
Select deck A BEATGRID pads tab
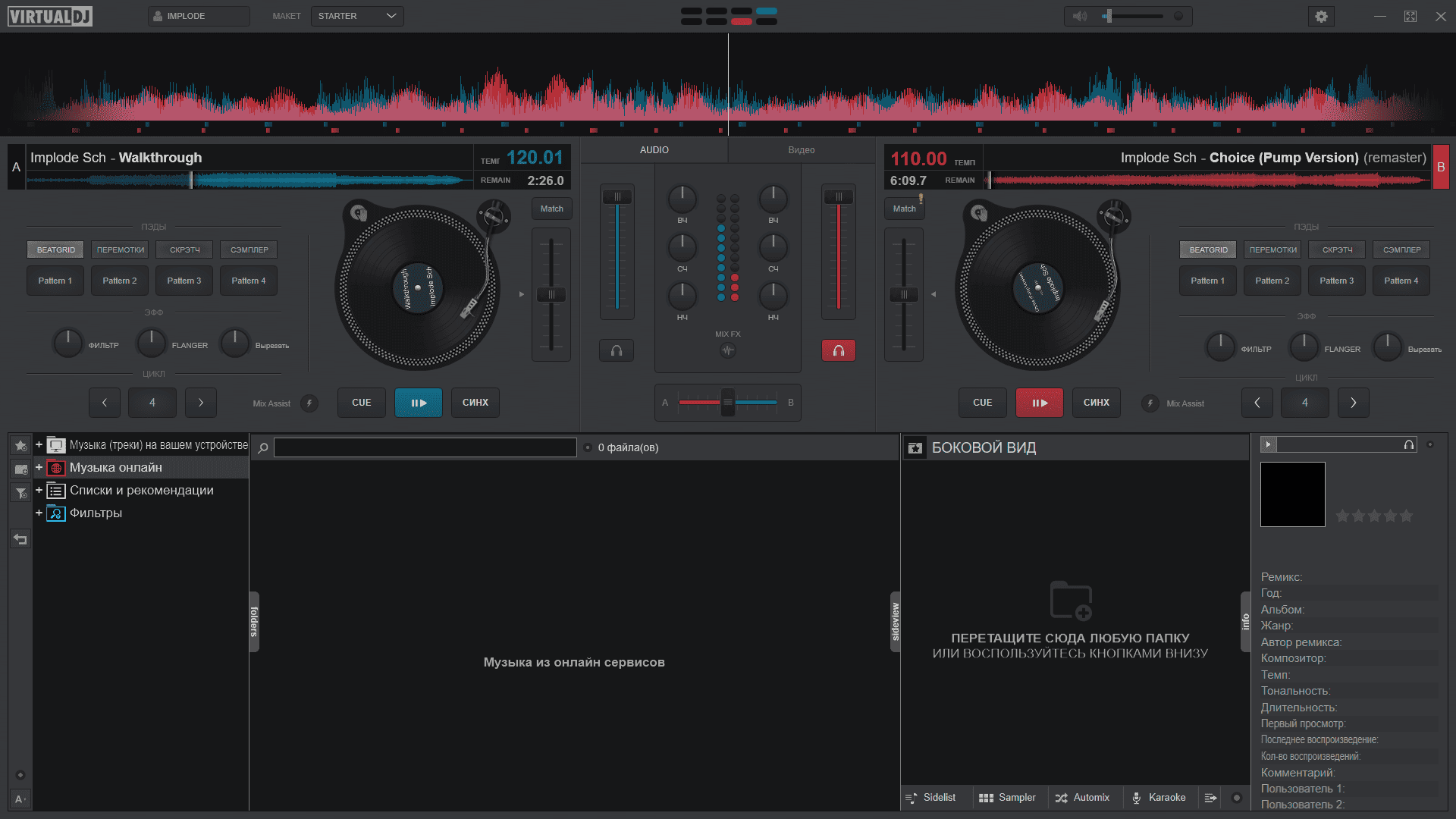coord(56,249)
